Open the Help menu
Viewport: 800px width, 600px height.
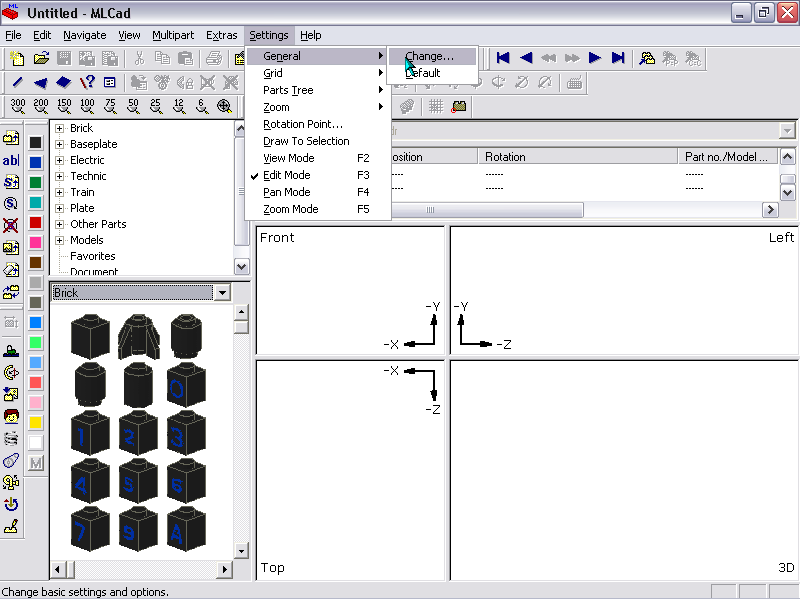pyautogui.click(x=311, y=35)
